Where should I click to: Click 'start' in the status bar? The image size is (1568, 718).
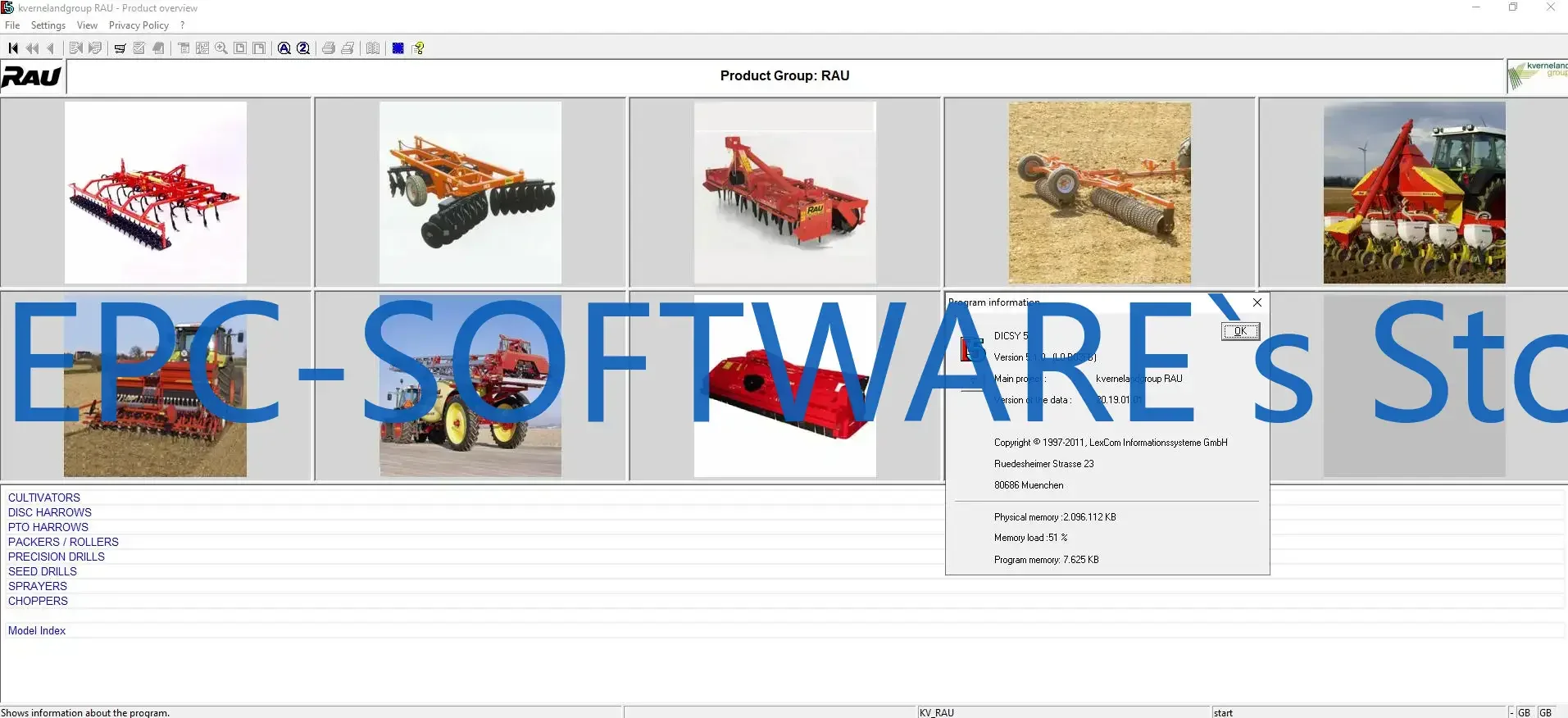point(1223,713)
